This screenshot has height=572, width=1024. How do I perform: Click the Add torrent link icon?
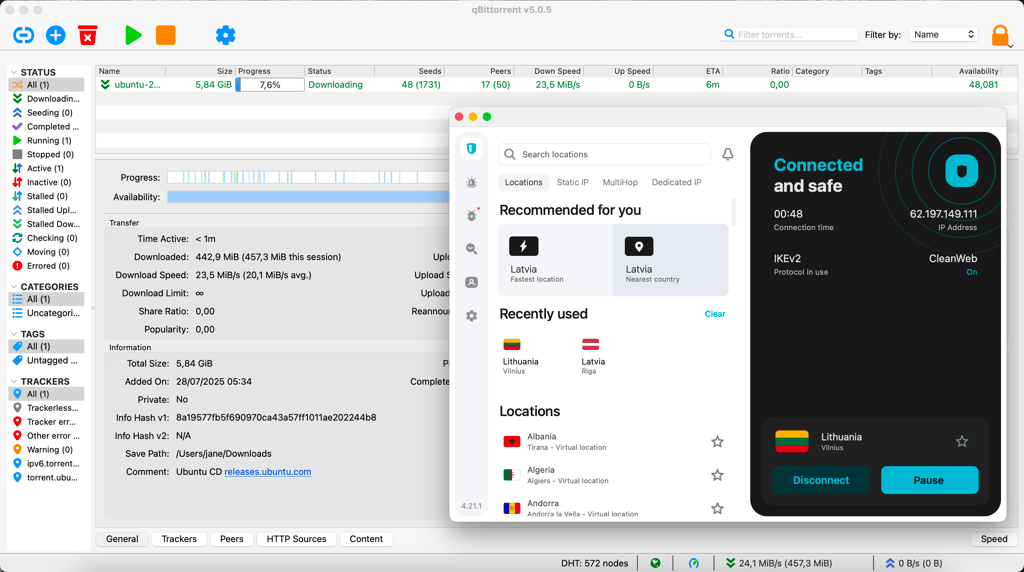(24, 35)
